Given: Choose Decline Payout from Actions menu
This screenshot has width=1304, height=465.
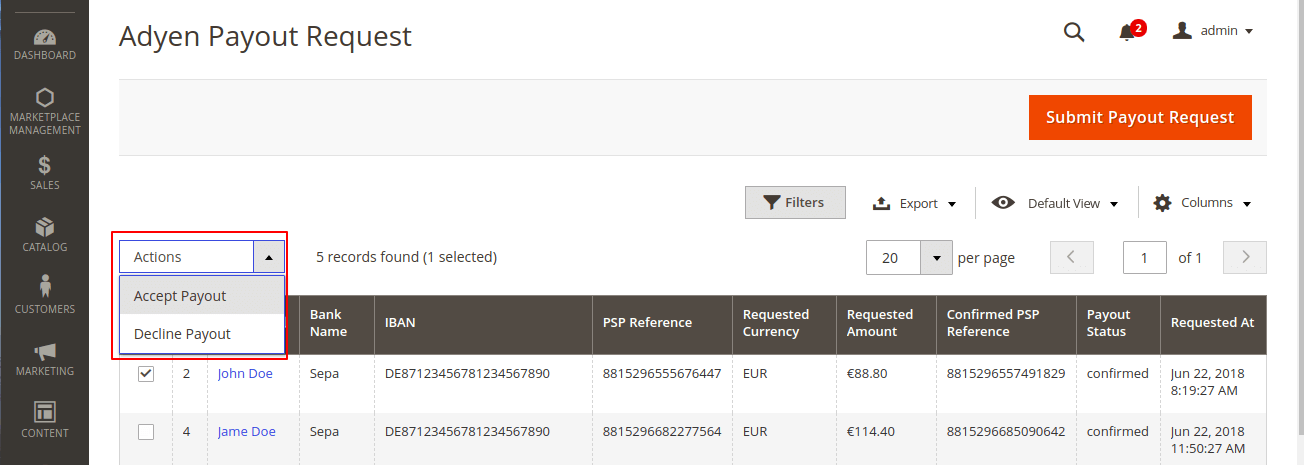Looking at the screenshot, I should (x=182, y=334).
